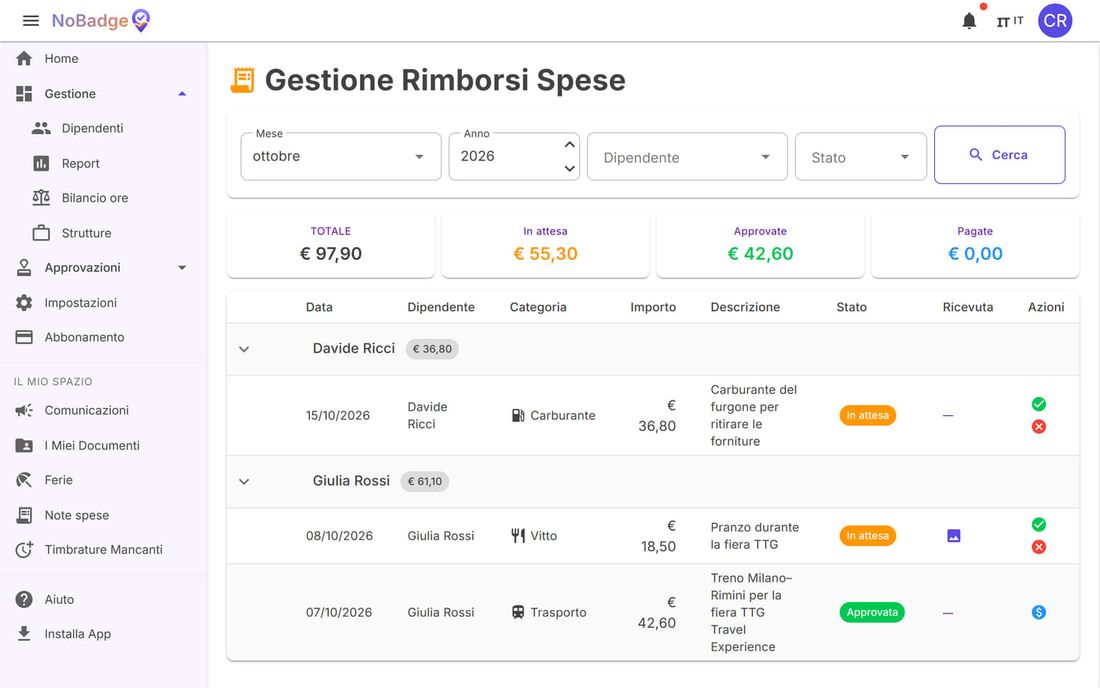Screen dimensions: 1100x688
Task: Open the CR user avatar menu
Action: pyautogui.click(x=1055, y=21)
